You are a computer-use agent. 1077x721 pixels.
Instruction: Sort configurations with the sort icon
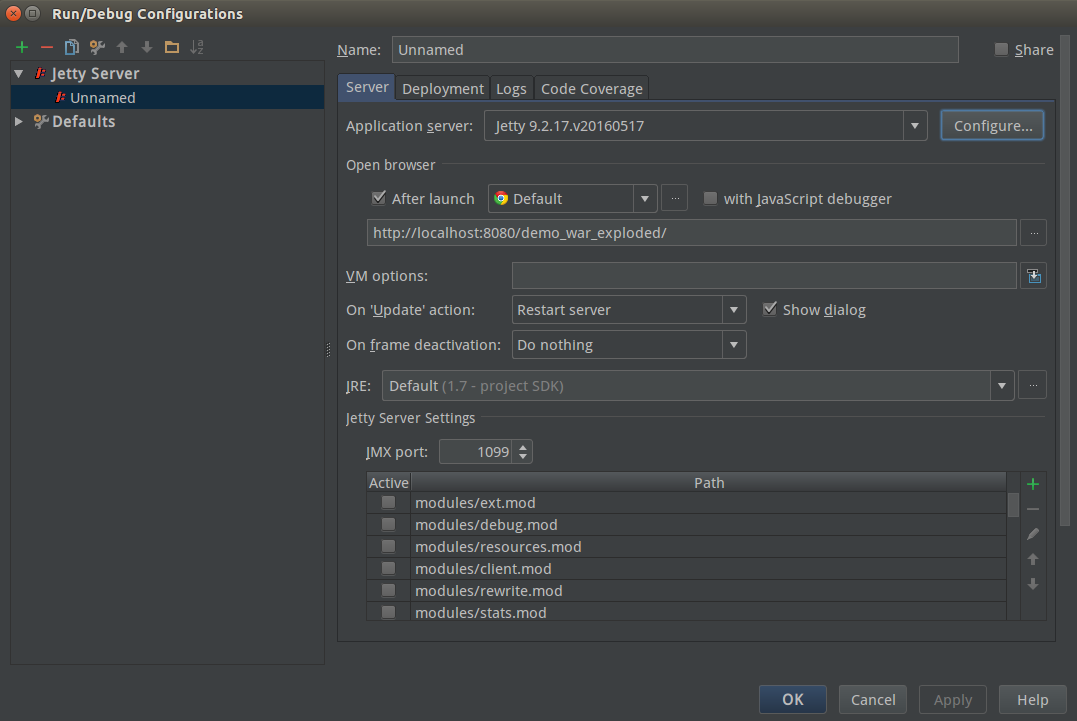click(x=196, y=46)
